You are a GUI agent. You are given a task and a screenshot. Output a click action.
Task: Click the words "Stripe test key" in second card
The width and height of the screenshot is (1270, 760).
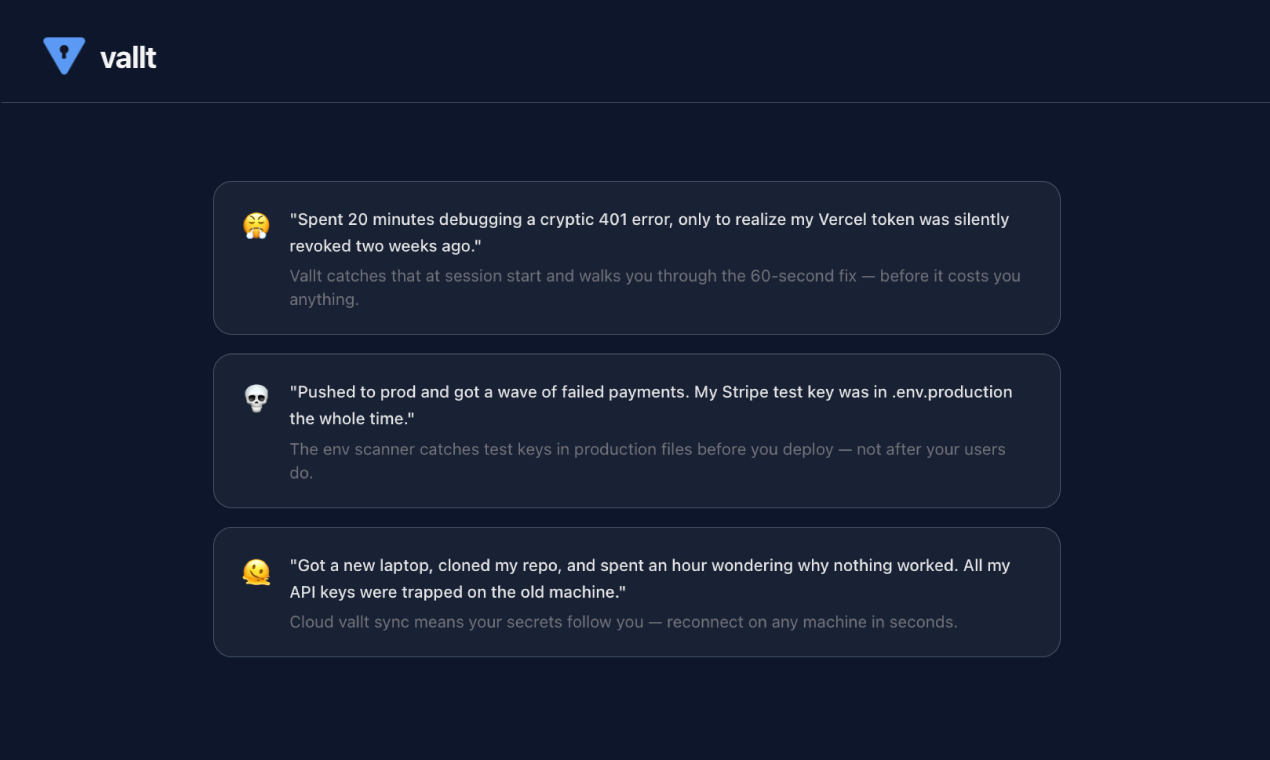pyautogui.click(x=778, y=392)
